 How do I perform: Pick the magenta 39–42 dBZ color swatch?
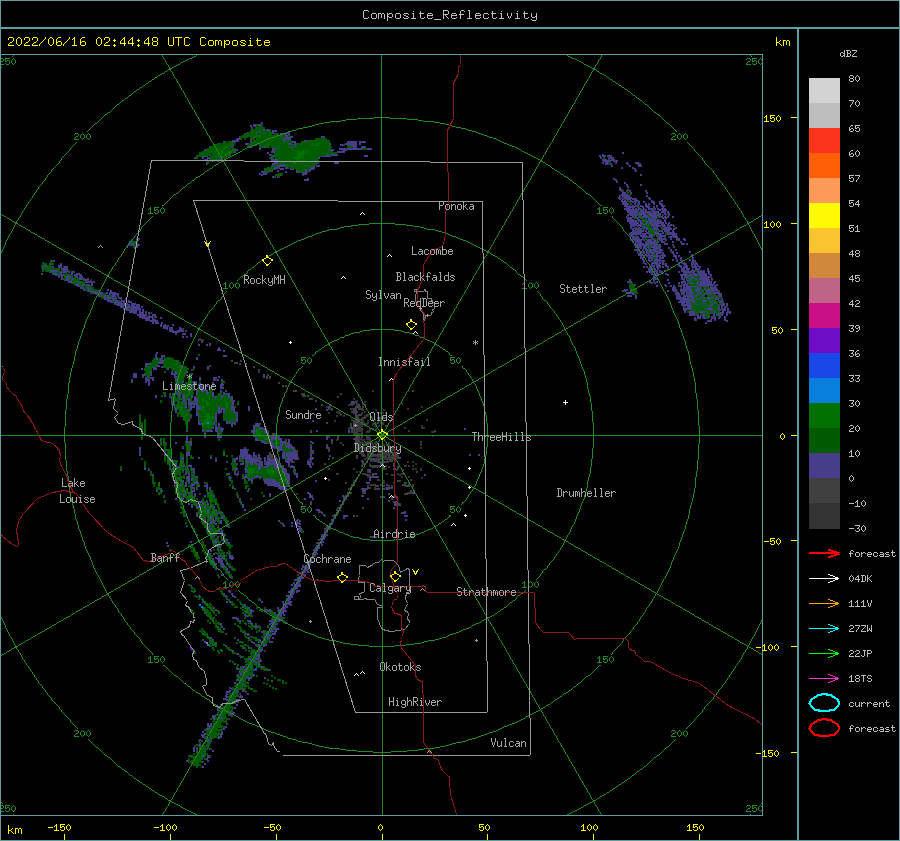click(824, 316)
